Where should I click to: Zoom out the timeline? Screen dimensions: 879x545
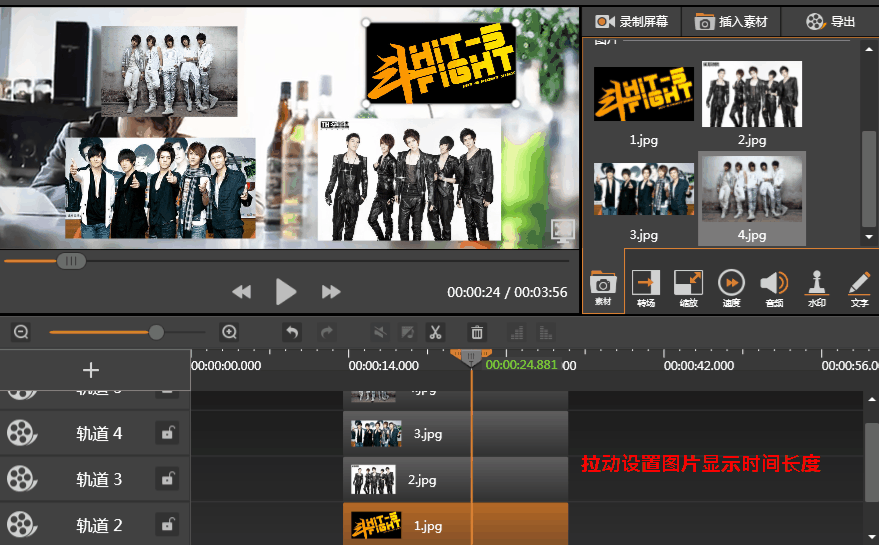pyautogui.click(x=21, y=332)
